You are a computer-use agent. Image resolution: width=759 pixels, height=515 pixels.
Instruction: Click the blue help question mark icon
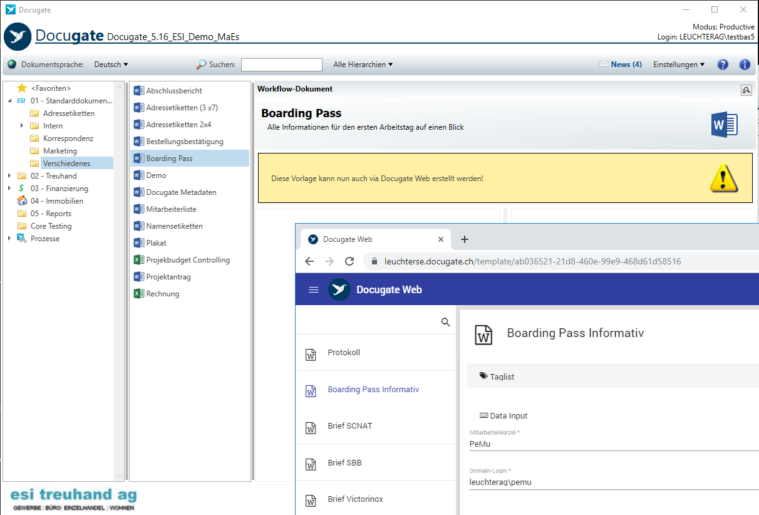(722, 64)
